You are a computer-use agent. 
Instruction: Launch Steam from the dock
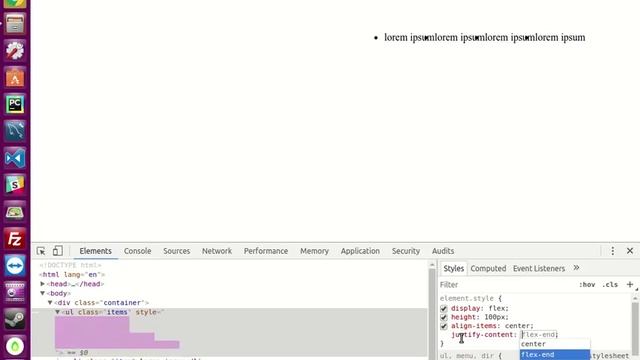coord(15,319)
